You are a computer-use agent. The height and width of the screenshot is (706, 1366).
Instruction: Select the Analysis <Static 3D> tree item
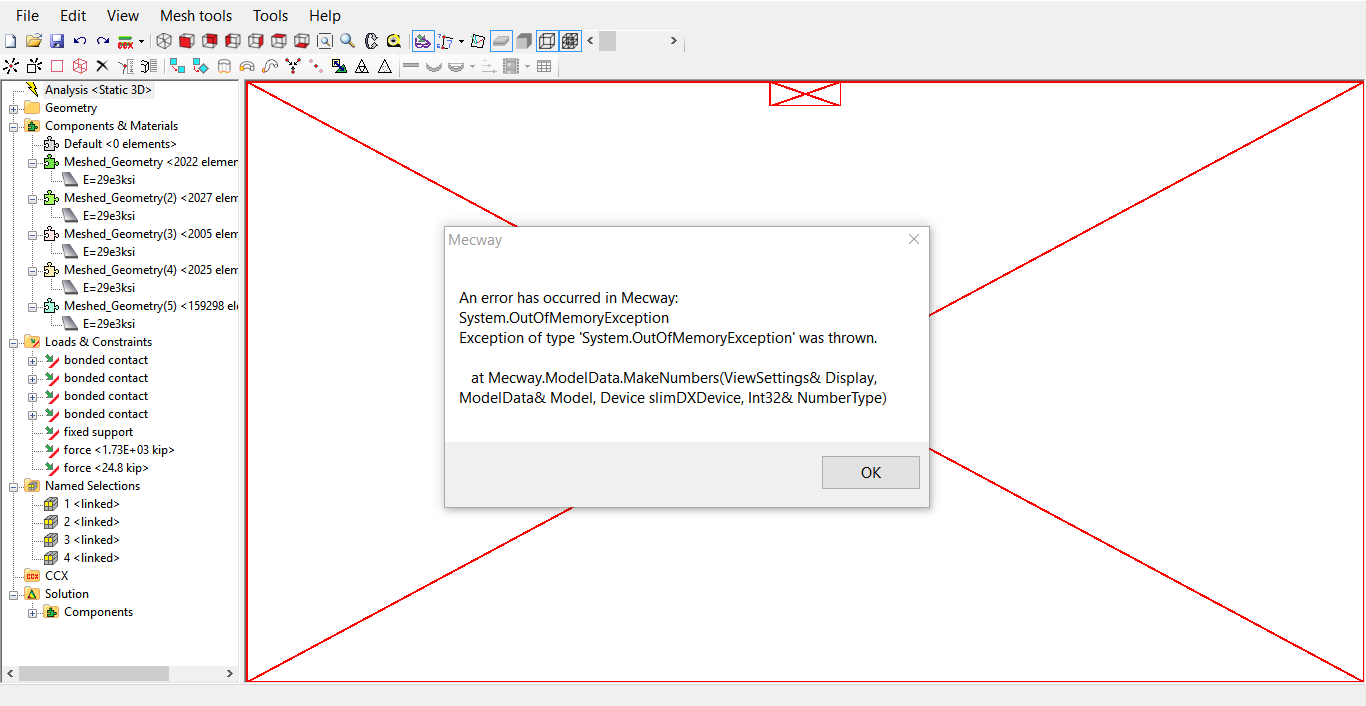pyautogui.click(x=99, y=90)
